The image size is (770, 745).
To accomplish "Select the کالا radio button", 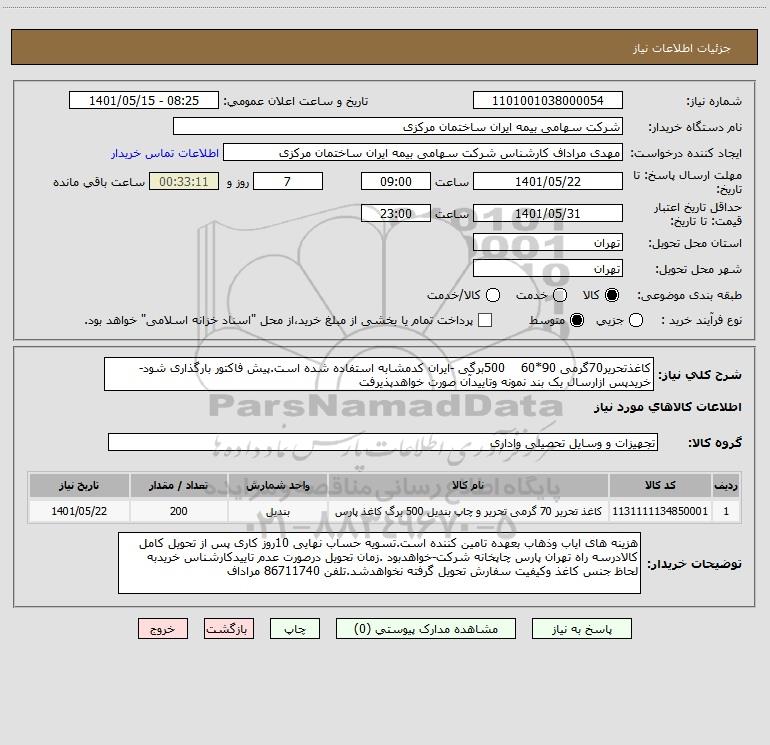I will tap(612, 295).
